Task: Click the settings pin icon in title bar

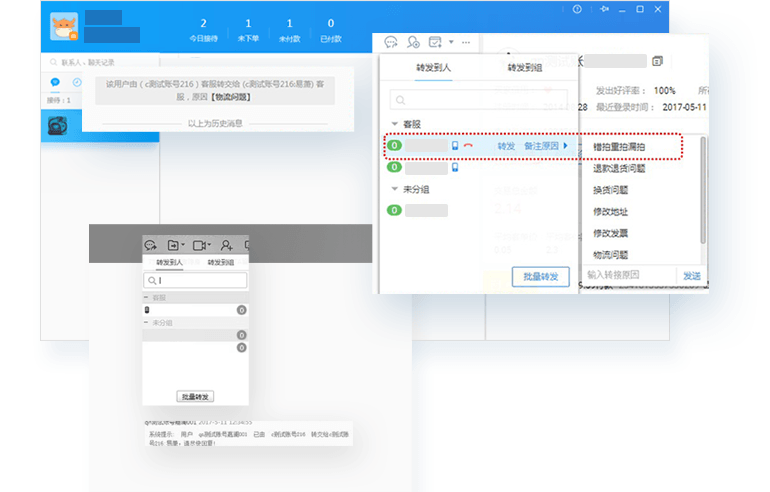Action: click(x=605, y=9)
